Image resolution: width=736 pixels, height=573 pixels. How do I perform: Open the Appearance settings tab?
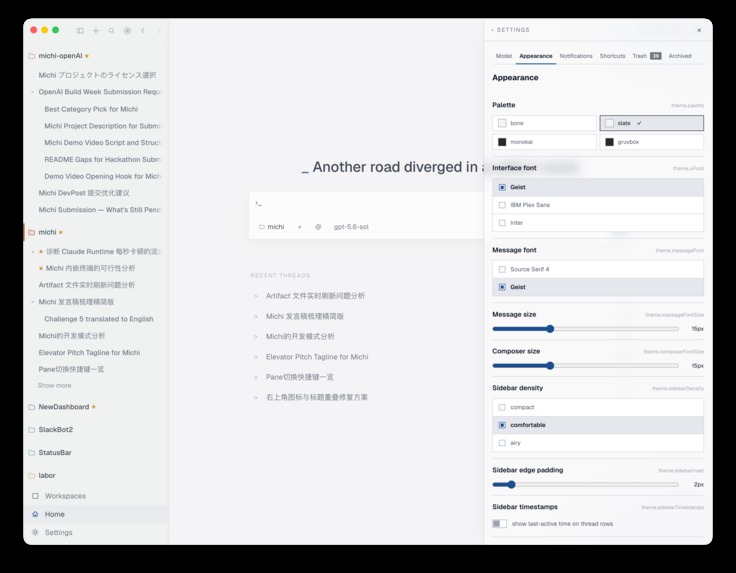536,56
